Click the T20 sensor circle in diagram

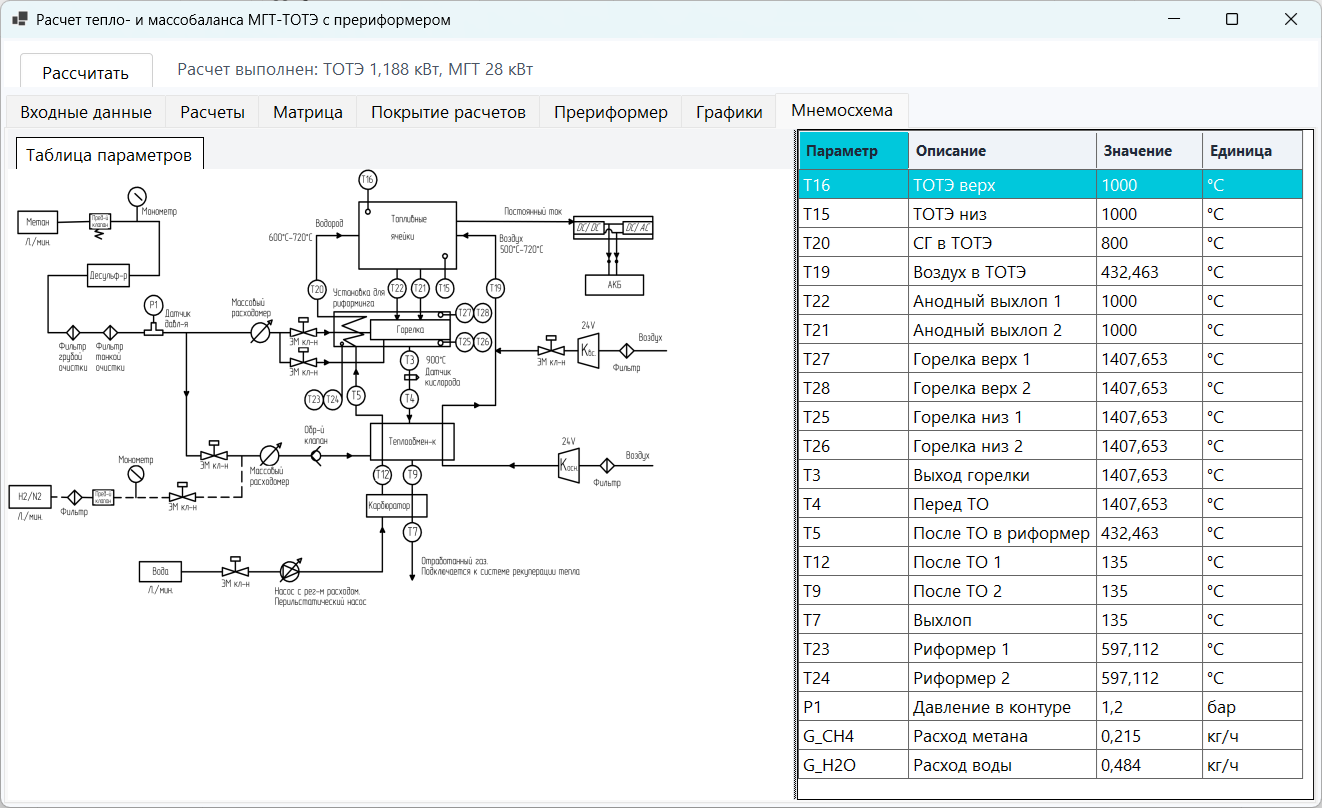click(316, 289)
